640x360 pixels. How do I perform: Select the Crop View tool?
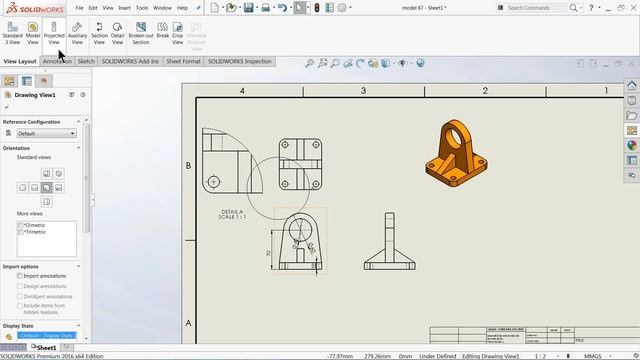[178, 33]
